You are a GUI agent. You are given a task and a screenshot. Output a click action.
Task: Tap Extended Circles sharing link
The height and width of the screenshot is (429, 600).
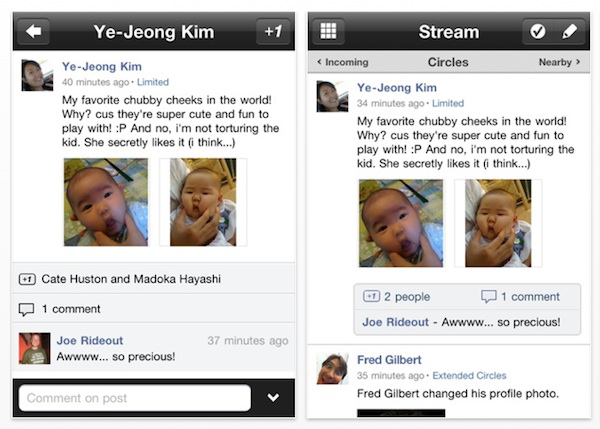coord(470,375)
